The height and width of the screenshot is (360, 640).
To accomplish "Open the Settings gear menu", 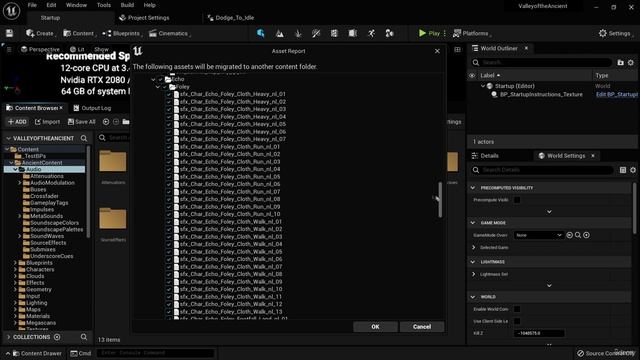I will pyautogui.click(x=615, y=33).
